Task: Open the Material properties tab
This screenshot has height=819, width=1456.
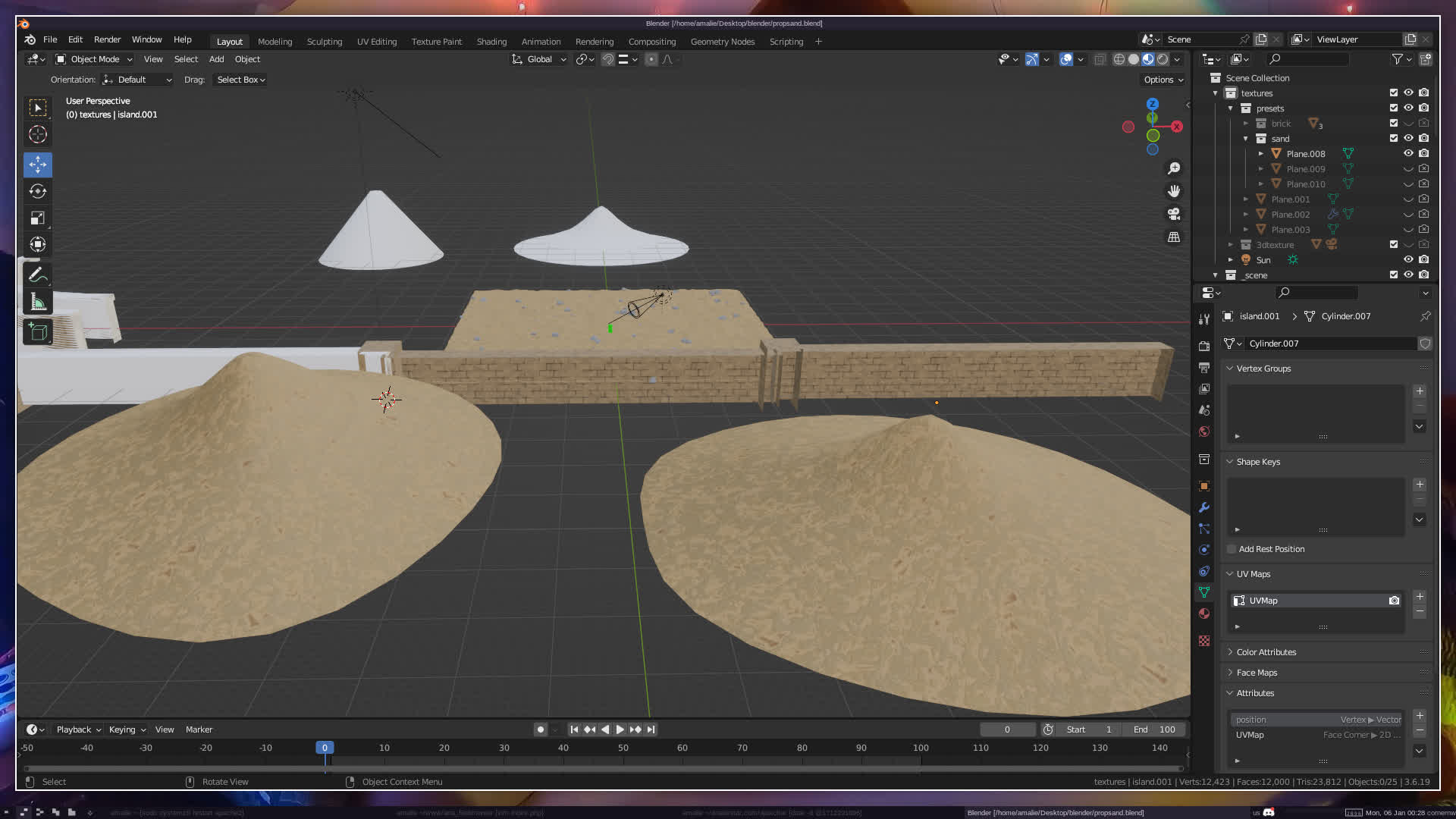Action: pyautogui.click(x=1204, y=613)
